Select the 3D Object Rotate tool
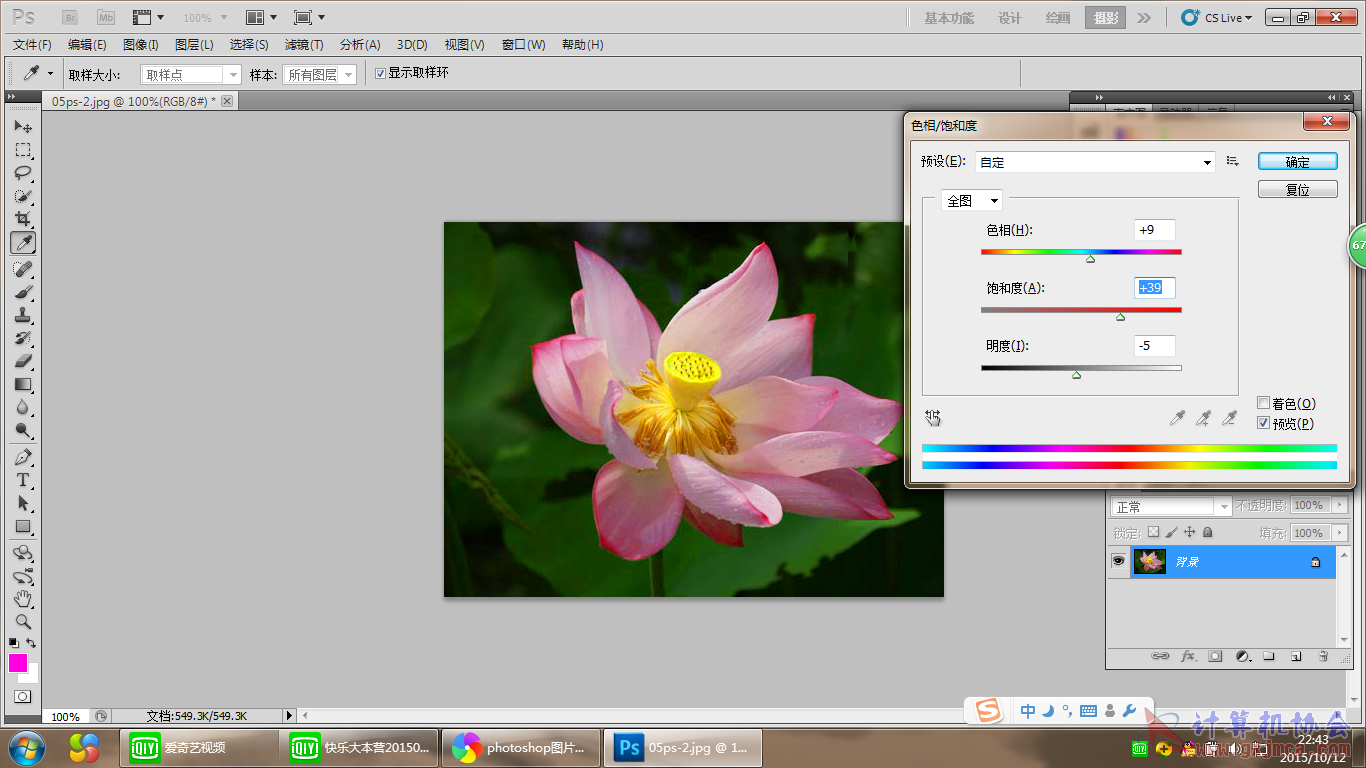 pyautogui.click(x=23, y=553)
